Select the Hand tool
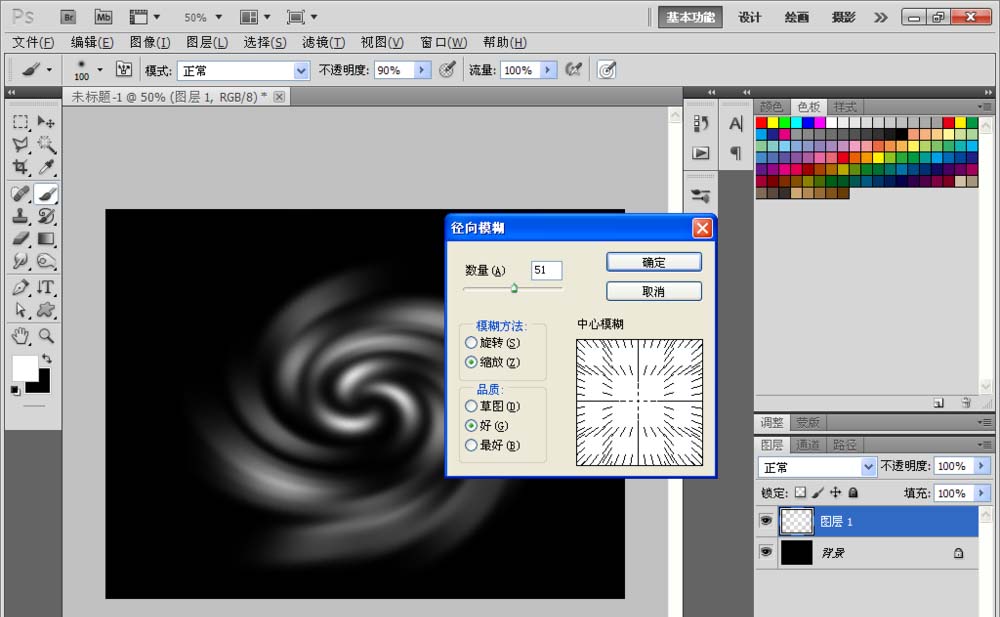Image resolution: width=1000 pixels, height=617 pixels. [x=20, y=336]
